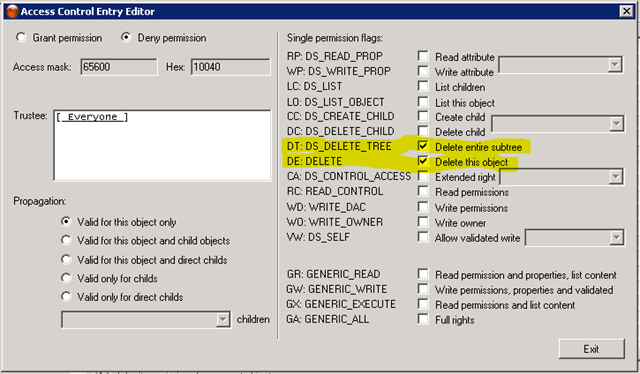The width and height of the screenshot is (640, 374).
Task: Select the Deny permission radio button
Action: pyautogui.click(x=126, y=38)
